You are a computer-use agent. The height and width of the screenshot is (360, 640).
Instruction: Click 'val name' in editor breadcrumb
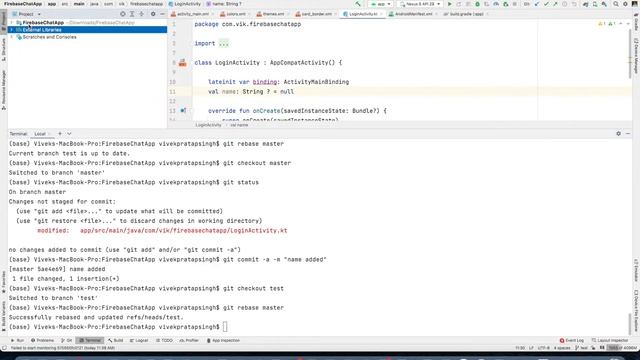[239, 125]
